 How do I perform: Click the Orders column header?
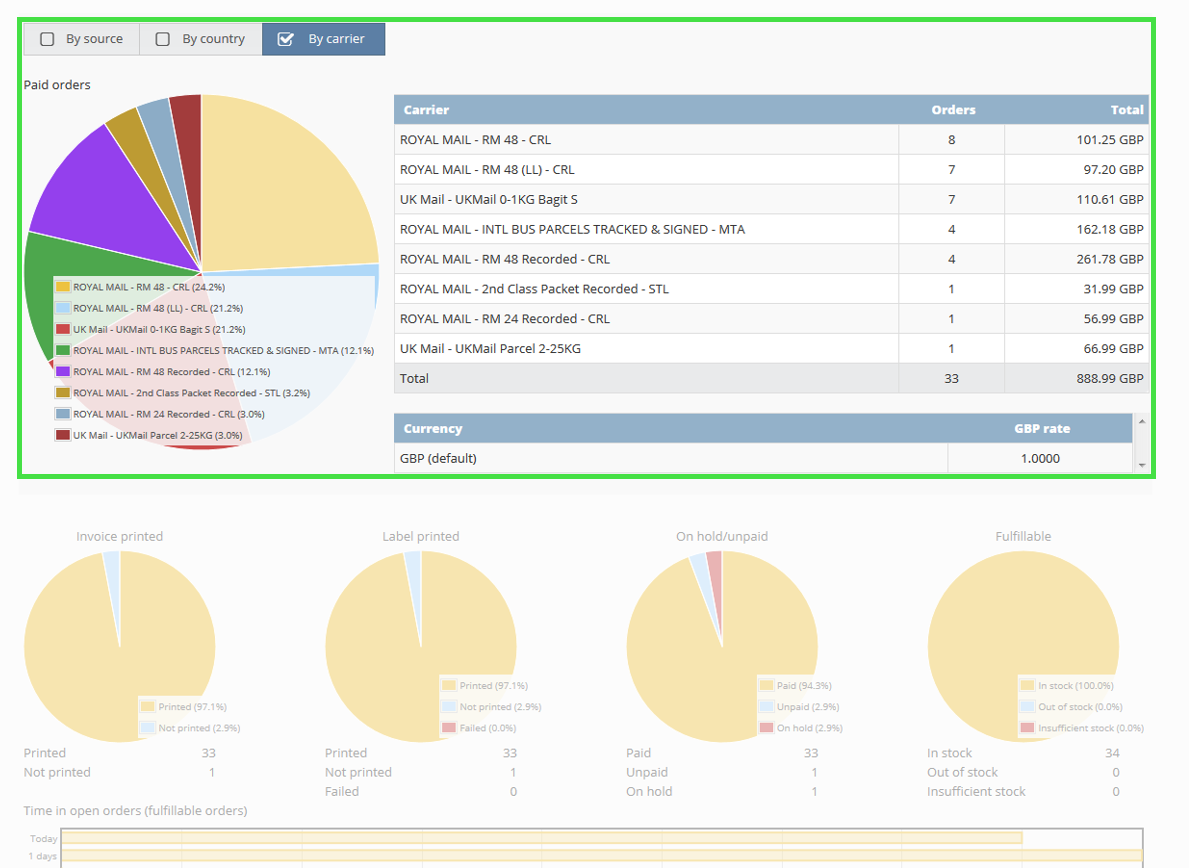coord(953,110)
